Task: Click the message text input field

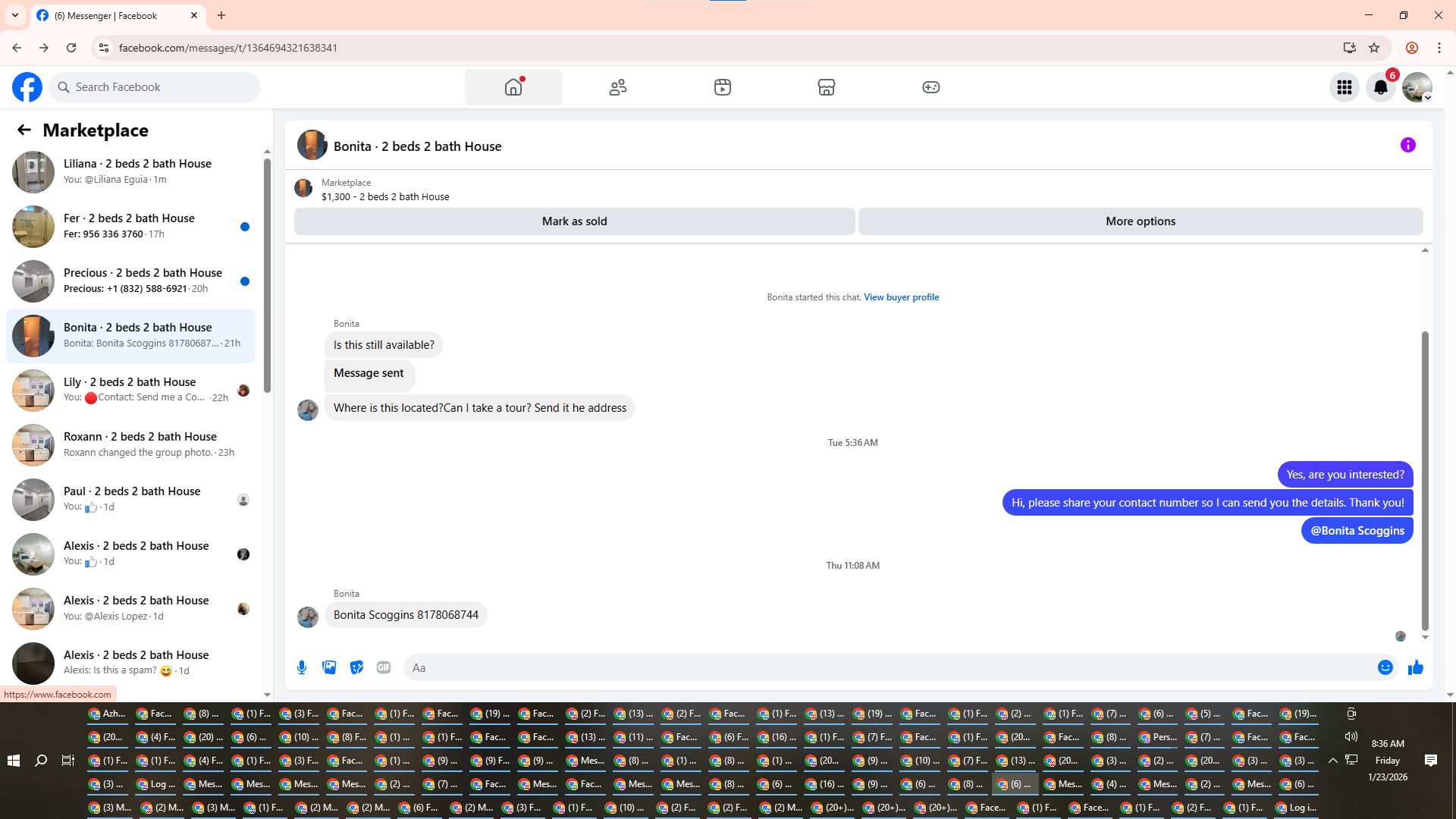Action: click(887, 667)
